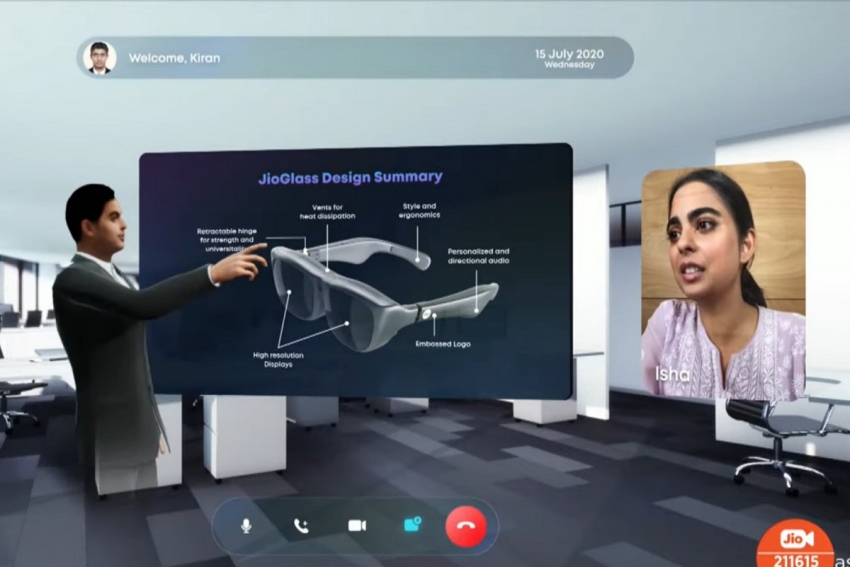Click 'Retractable hinge for strength' label

tap(227, 240)
